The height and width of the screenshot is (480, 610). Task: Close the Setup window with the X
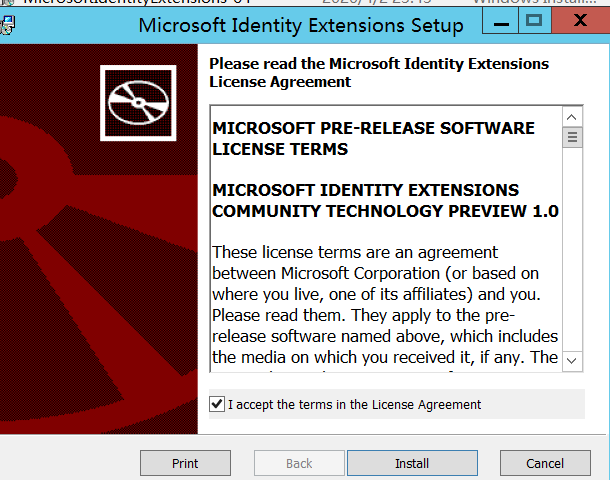pos(580,21)
